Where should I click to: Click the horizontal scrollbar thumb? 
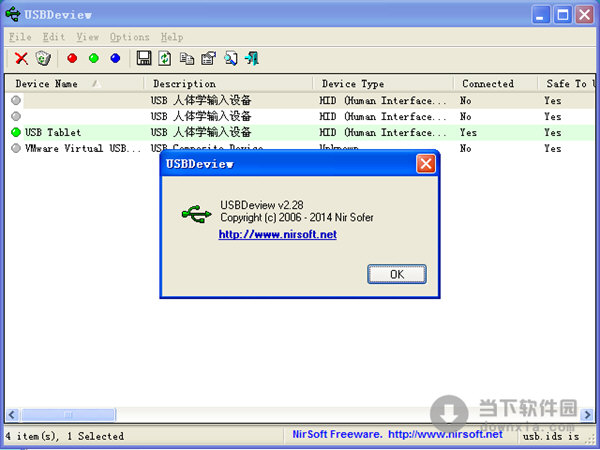pyautogui.click(x=67, y=414)
